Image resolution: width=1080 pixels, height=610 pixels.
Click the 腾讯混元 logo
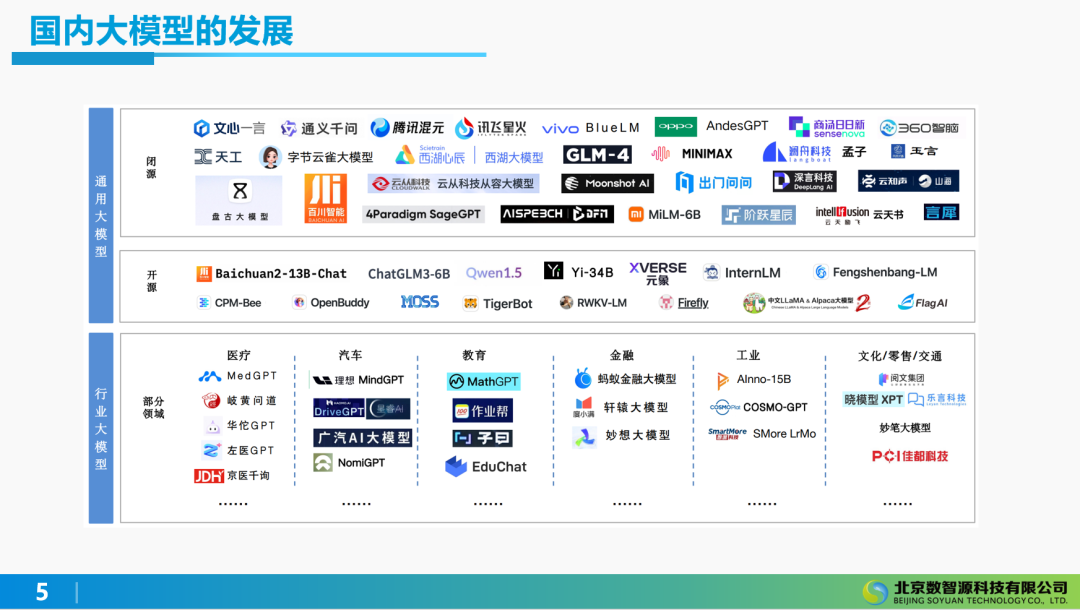407,127
